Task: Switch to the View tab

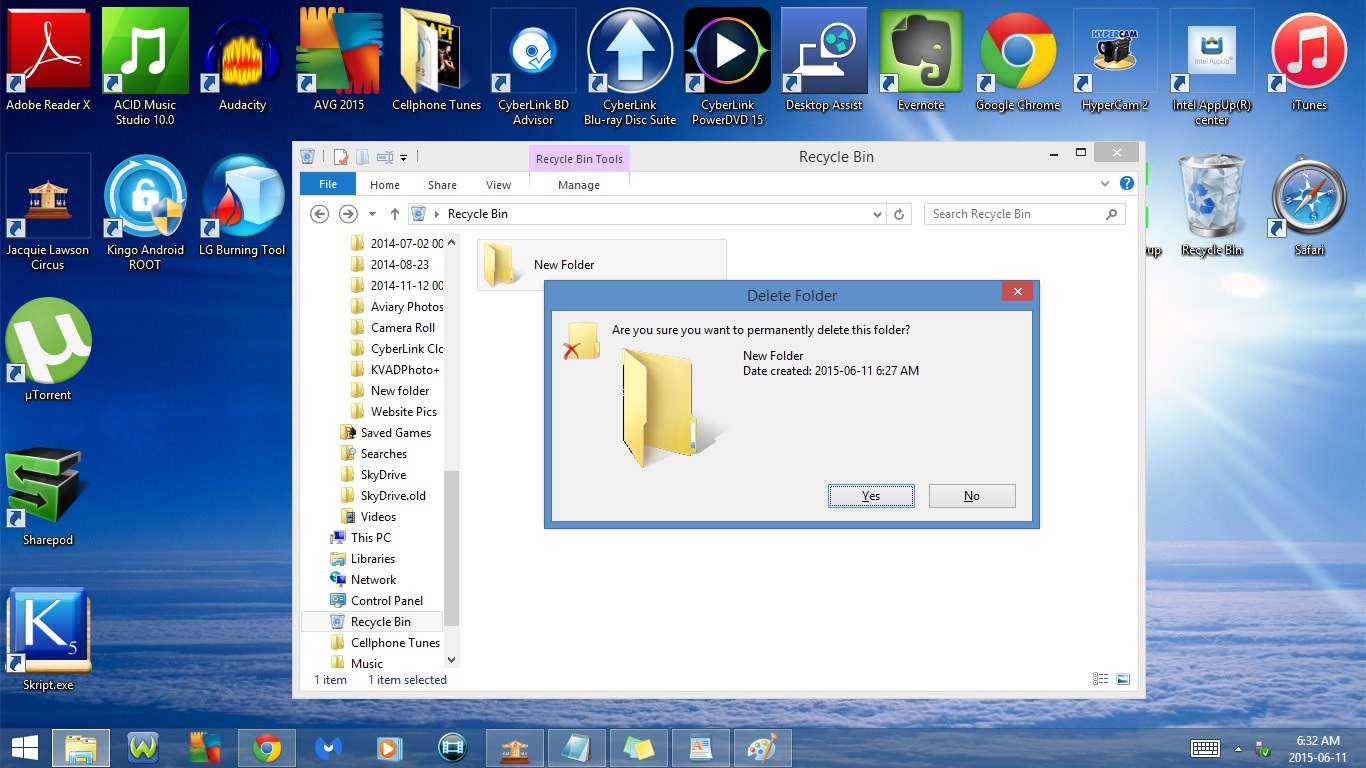Action: pyautogui.click(x=498, y=185)
